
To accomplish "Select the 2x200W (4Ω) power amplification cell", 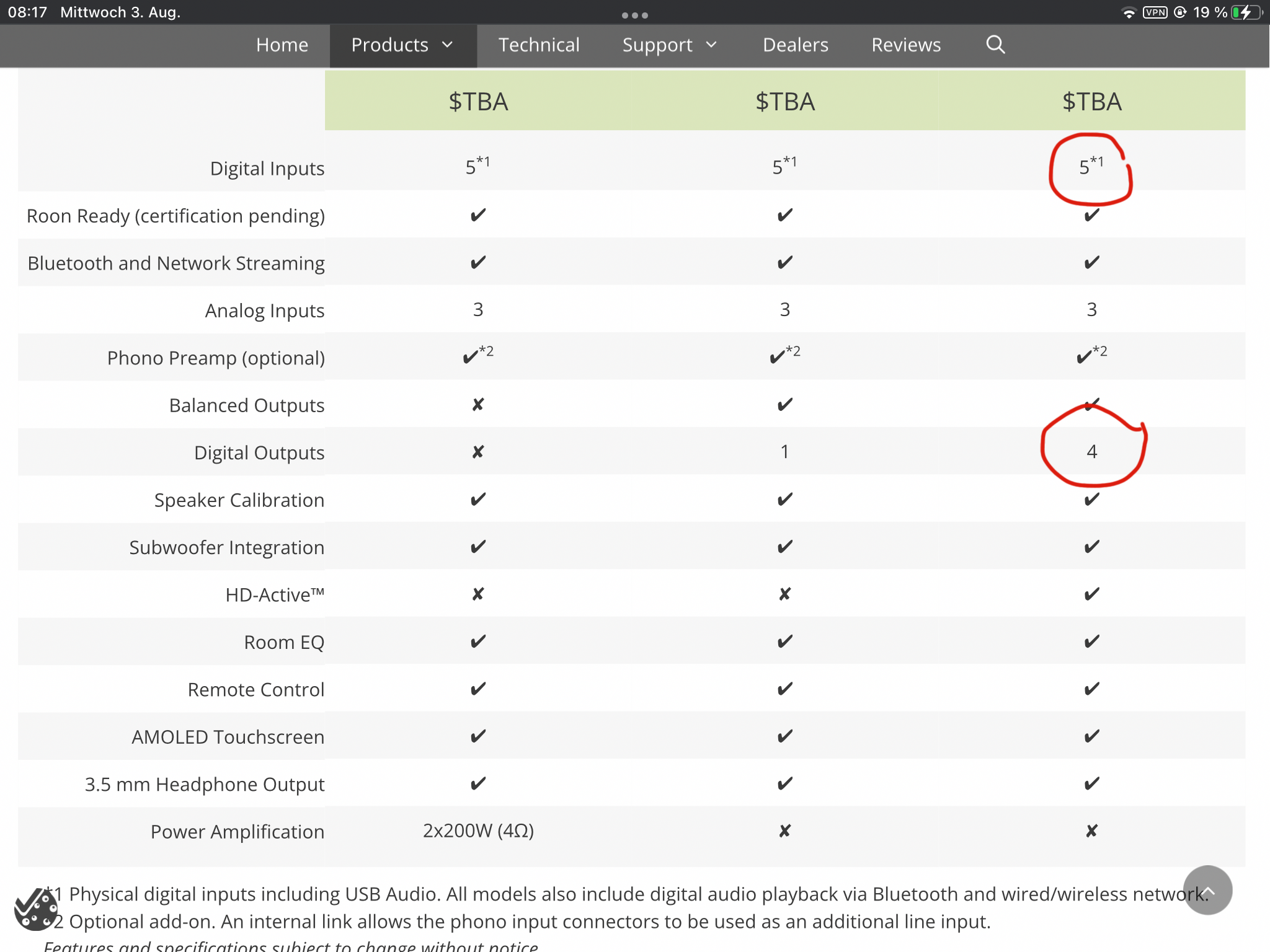I will (x=478, y=831).
